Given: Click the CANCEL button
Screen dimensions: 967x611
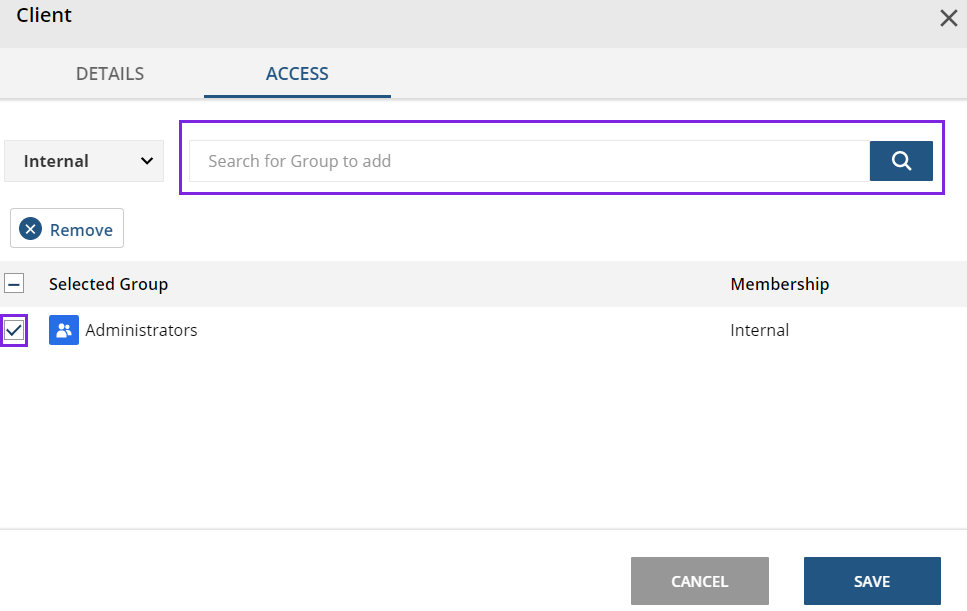Looking at the screenshot, I should click(699, 580).
